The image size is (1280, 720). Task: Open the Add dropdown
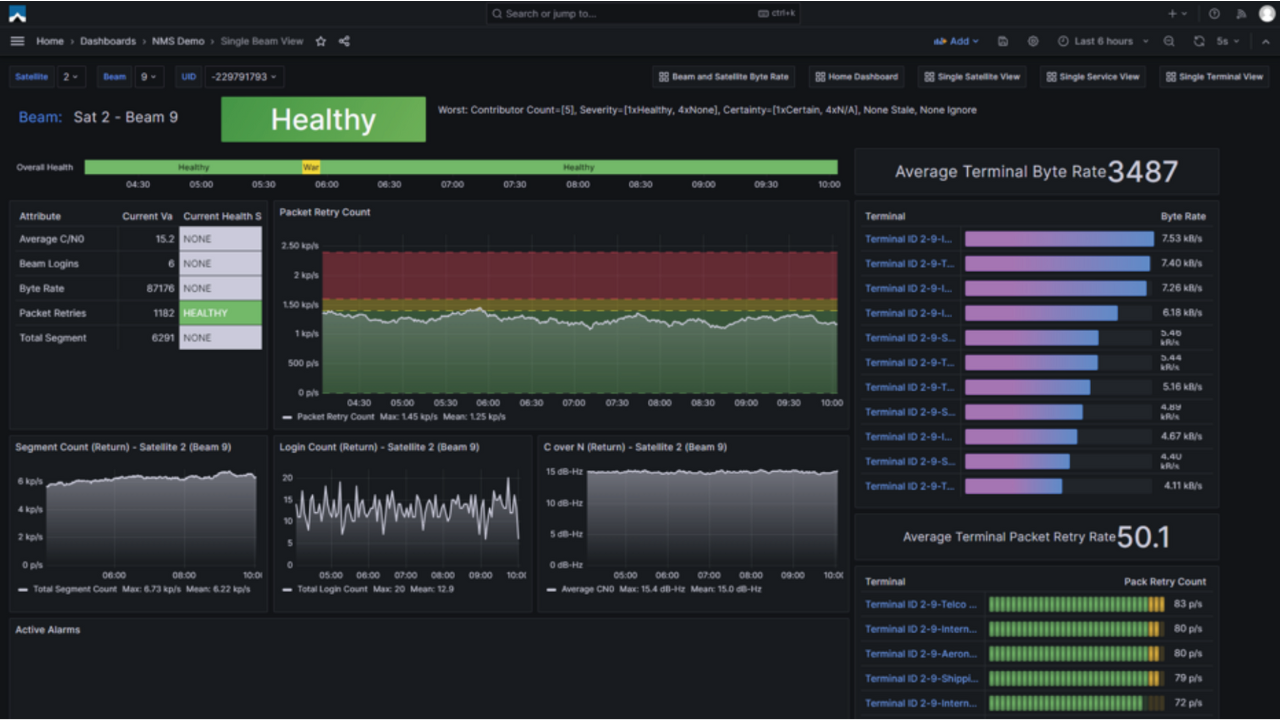tap(956, 41)
